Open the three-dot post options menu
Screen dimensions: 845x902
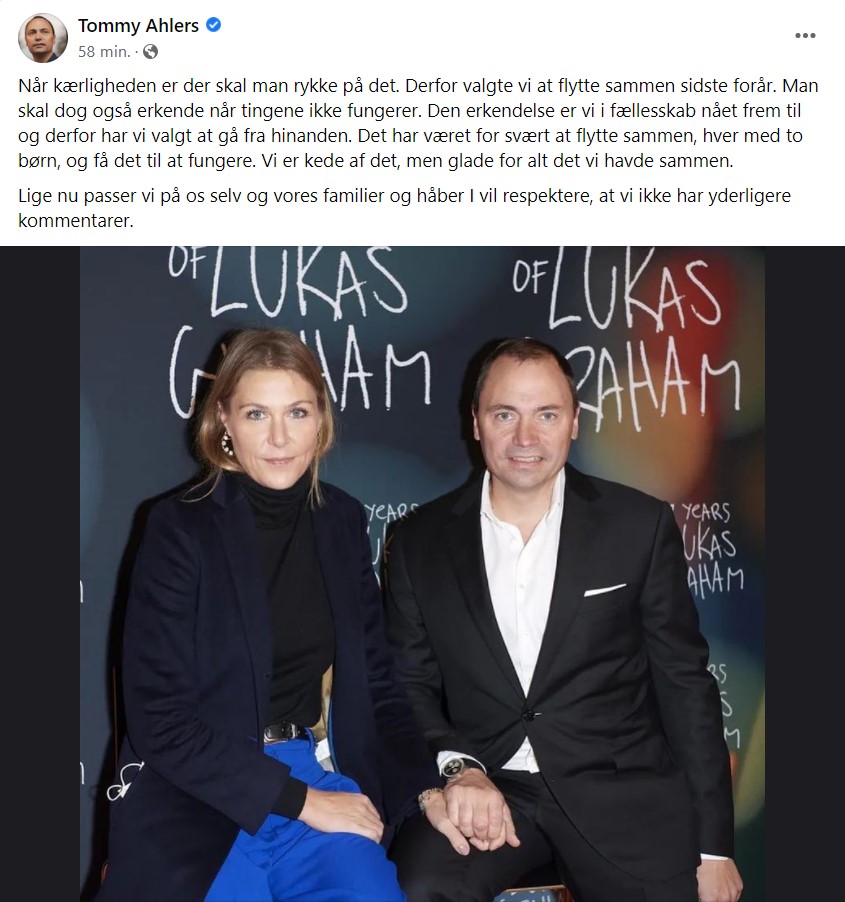click(x=805, y=36)
